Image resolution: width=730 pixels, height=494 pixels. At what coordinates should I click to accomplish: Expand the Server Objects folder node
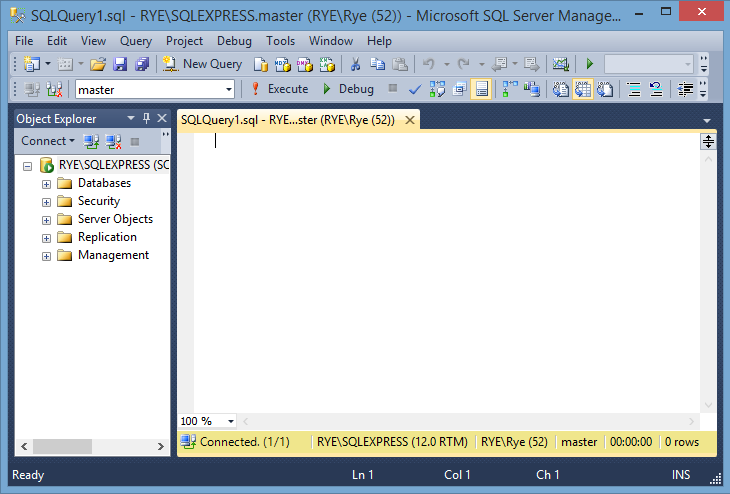click(46, 220)
